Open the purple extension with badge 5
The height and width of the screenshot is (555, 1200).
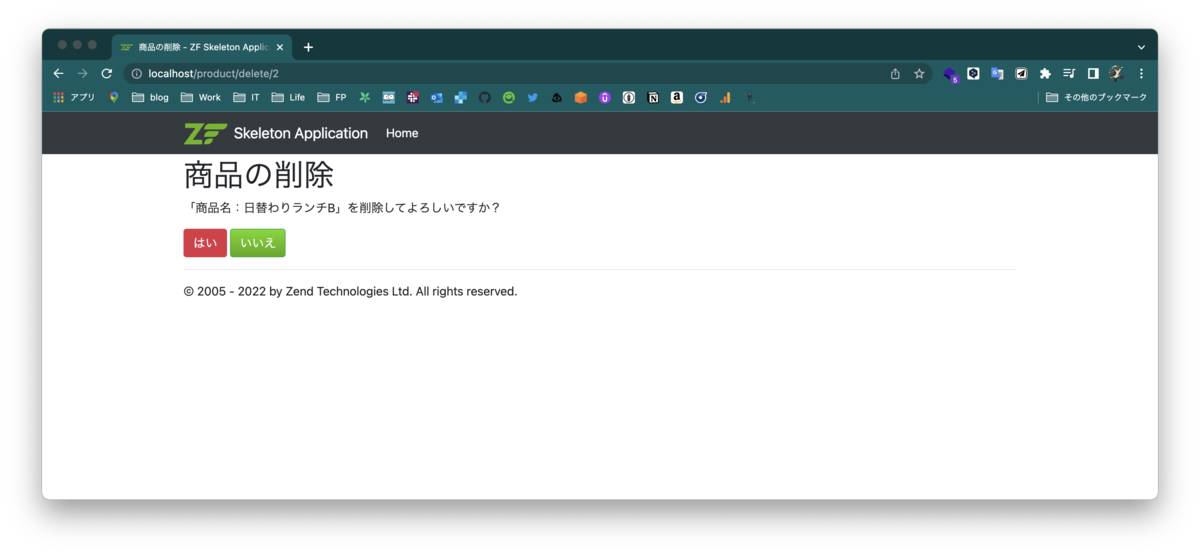click(x=951, y=74)
